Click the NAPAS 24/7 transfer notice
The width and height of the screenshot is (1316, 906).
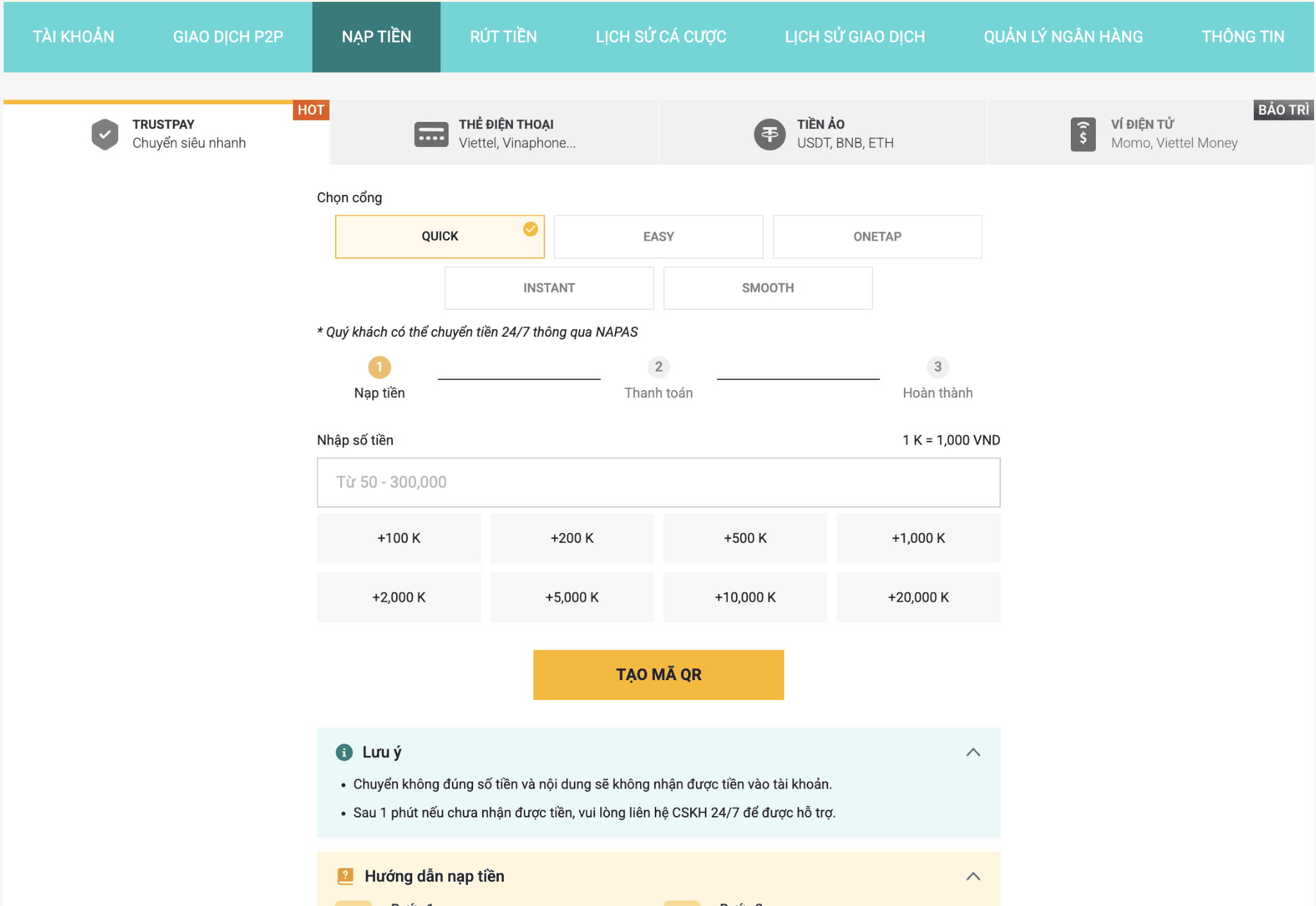pos(478,332)
